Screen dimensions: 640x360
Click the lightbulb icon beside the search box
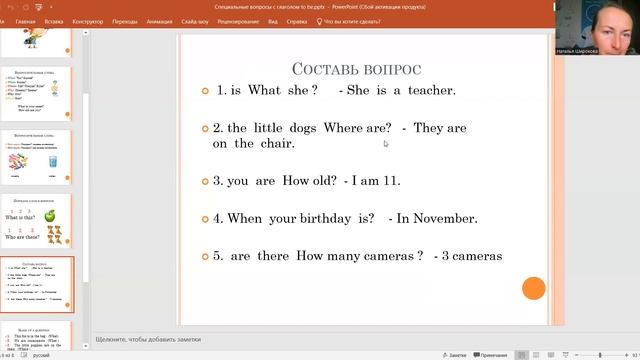click(319, 22)
